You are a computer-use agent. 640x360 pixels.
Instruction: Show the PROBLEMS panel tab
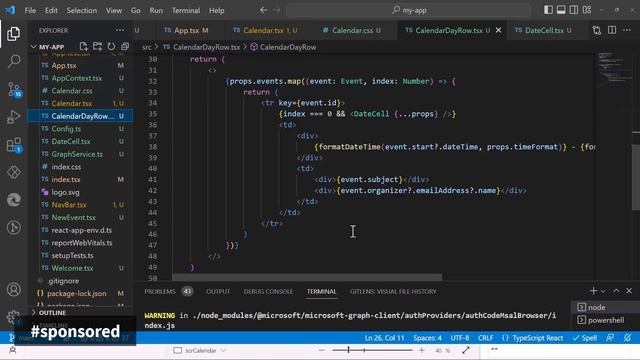[168, 291]
